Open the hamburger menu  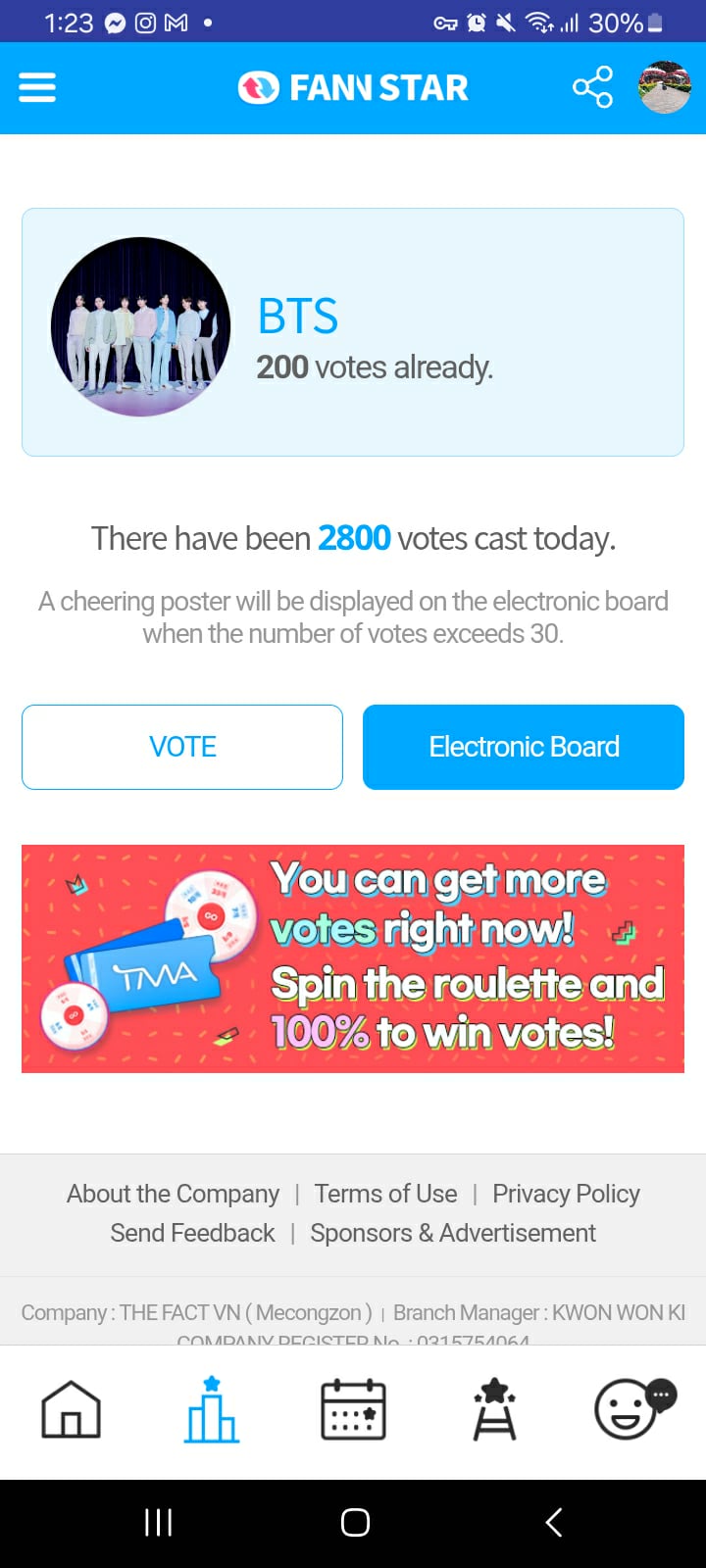point(37,88)
